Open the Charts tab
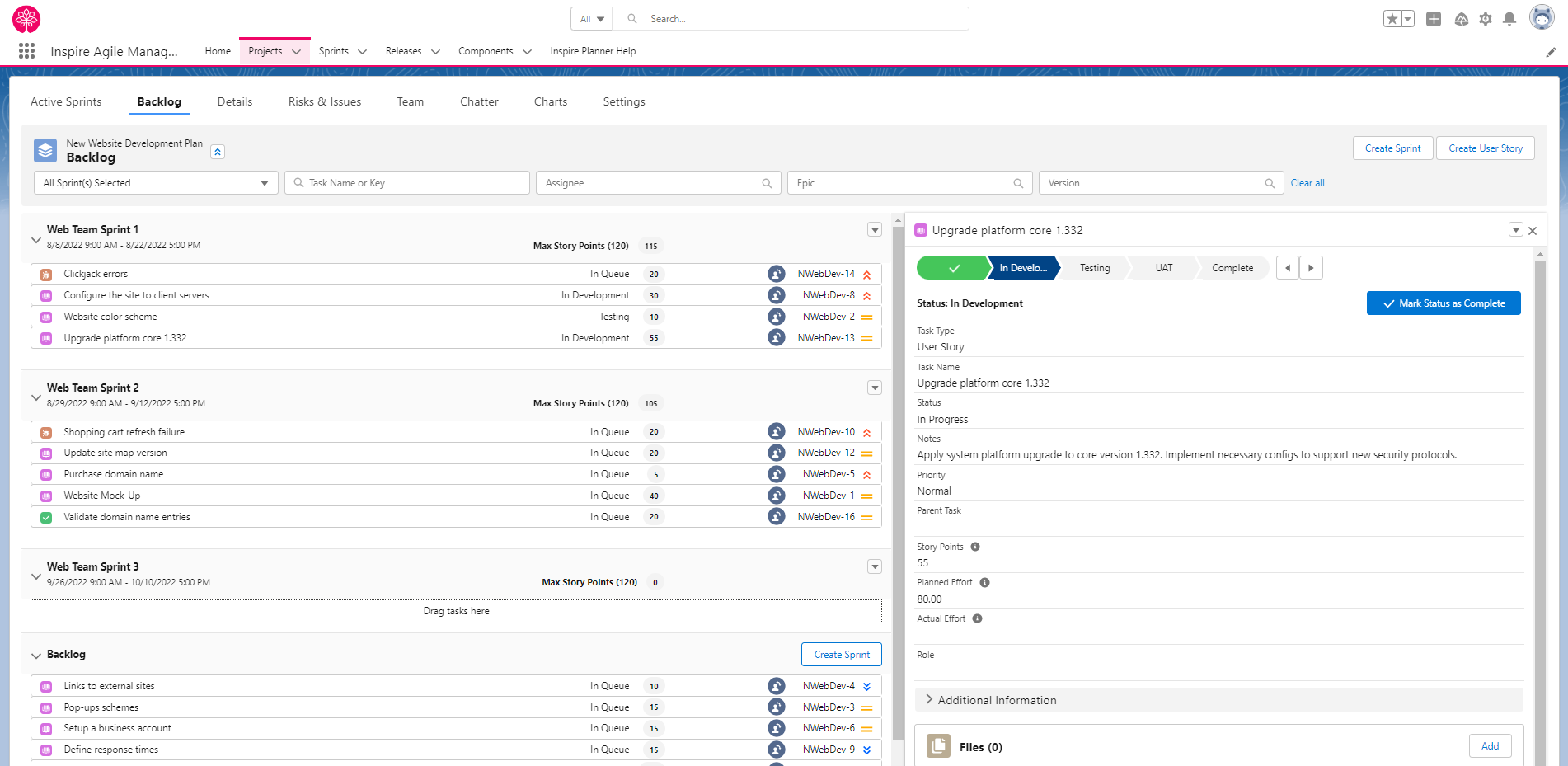 point(550,101)
